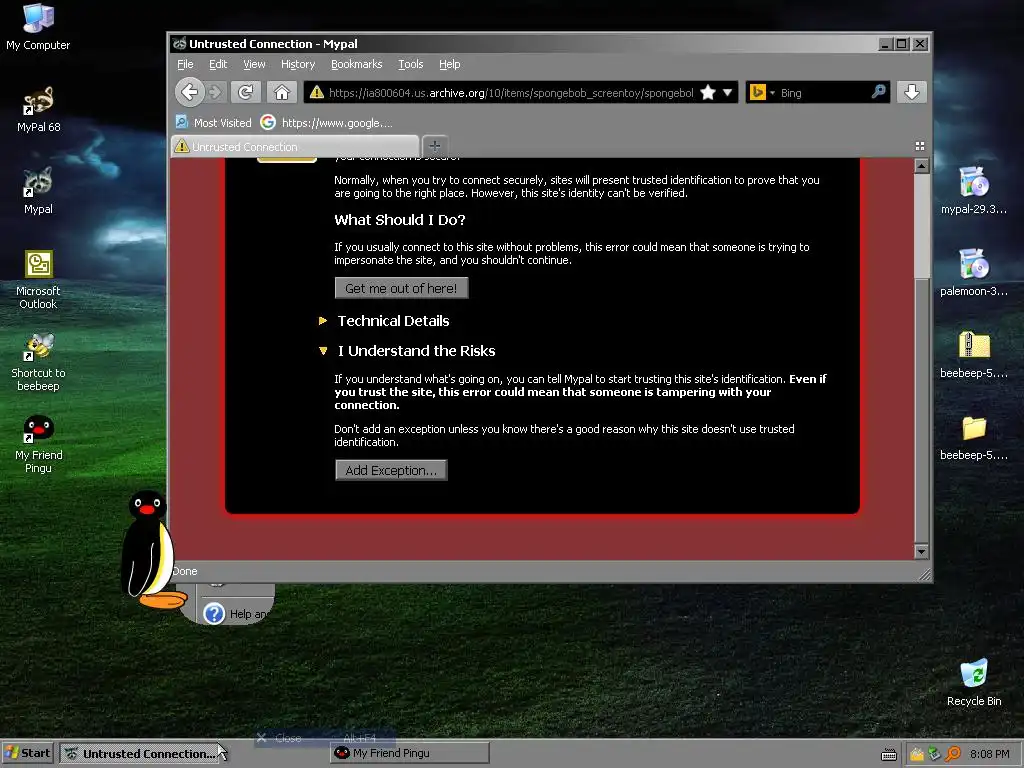Reload the page with the refresh icon
The image size is (1024, 768).
pos(246,93)
